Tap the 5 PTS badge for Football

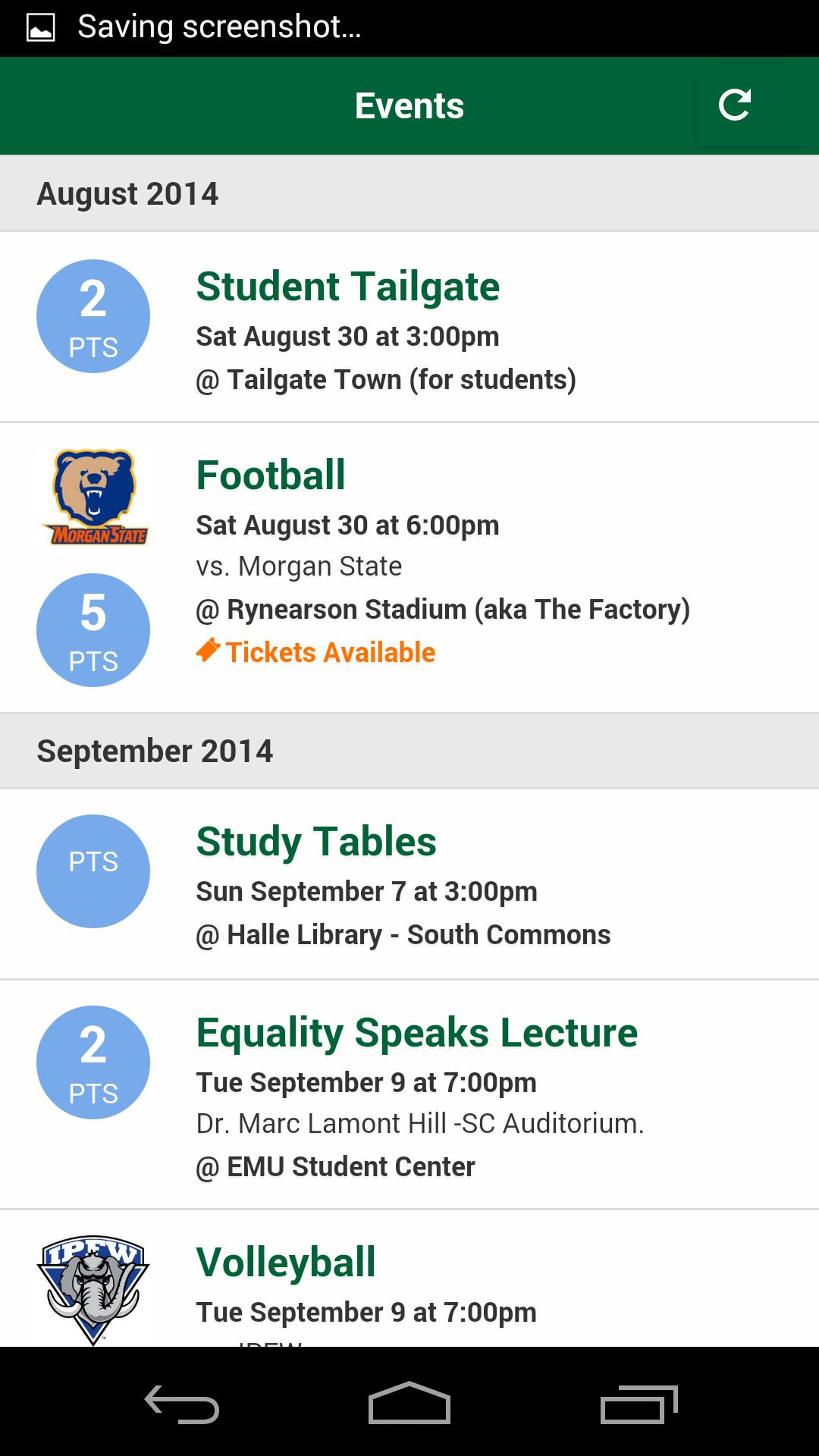(x=93, y=630)
